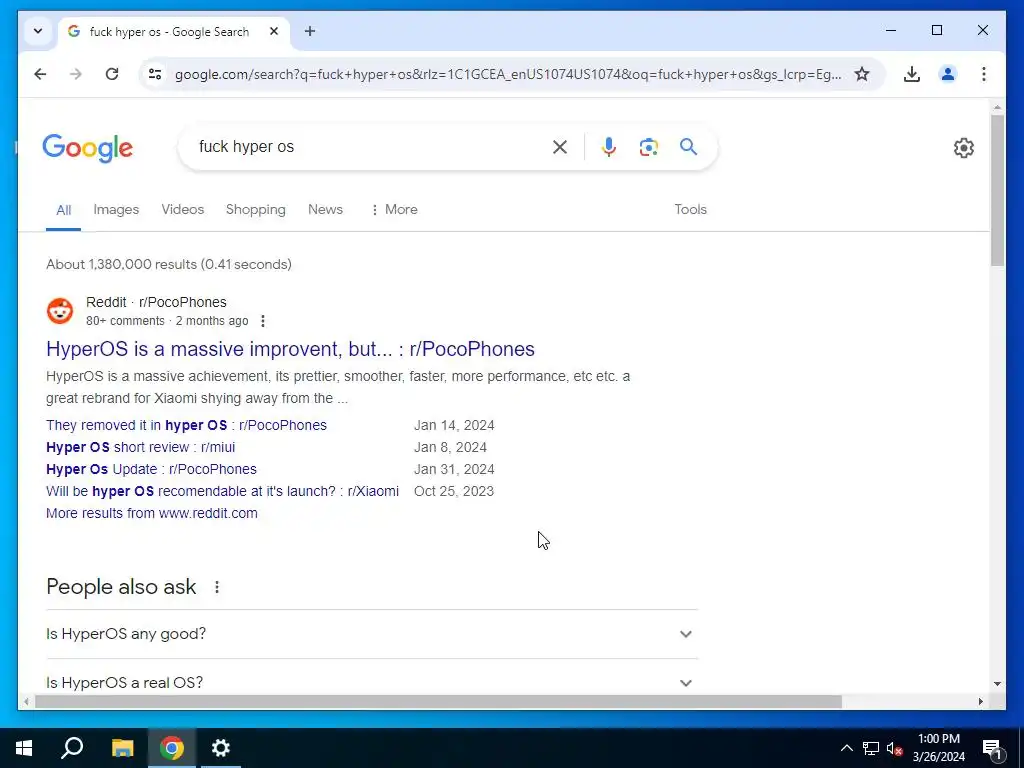The height and width of the screenshot is (768, 1024).
Task: Open HyperOS is a massive improvent result
Action: pos(291,349)
